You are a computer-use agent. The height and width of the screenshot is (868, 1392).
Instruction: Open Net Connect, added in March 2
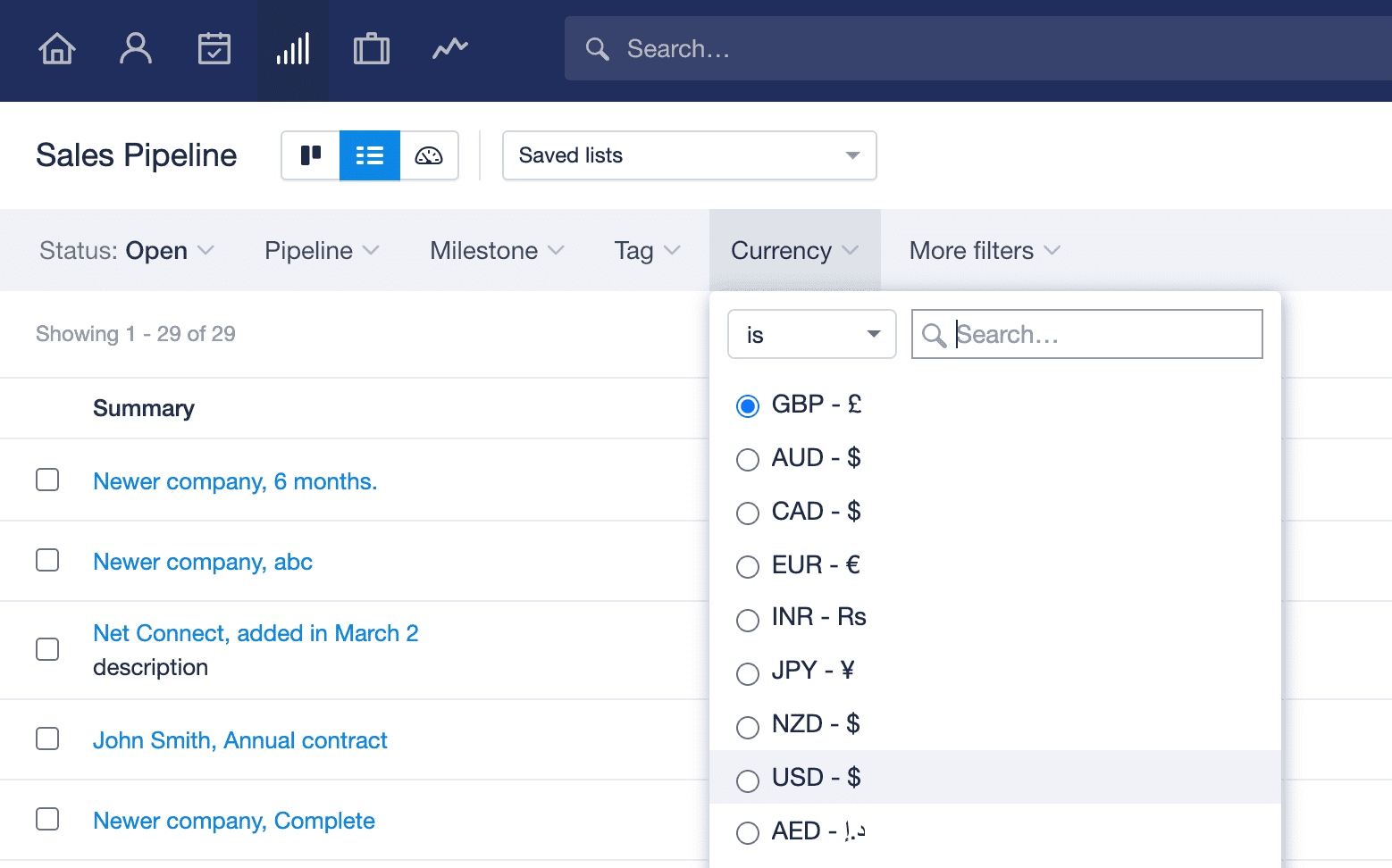click(256, 633)
